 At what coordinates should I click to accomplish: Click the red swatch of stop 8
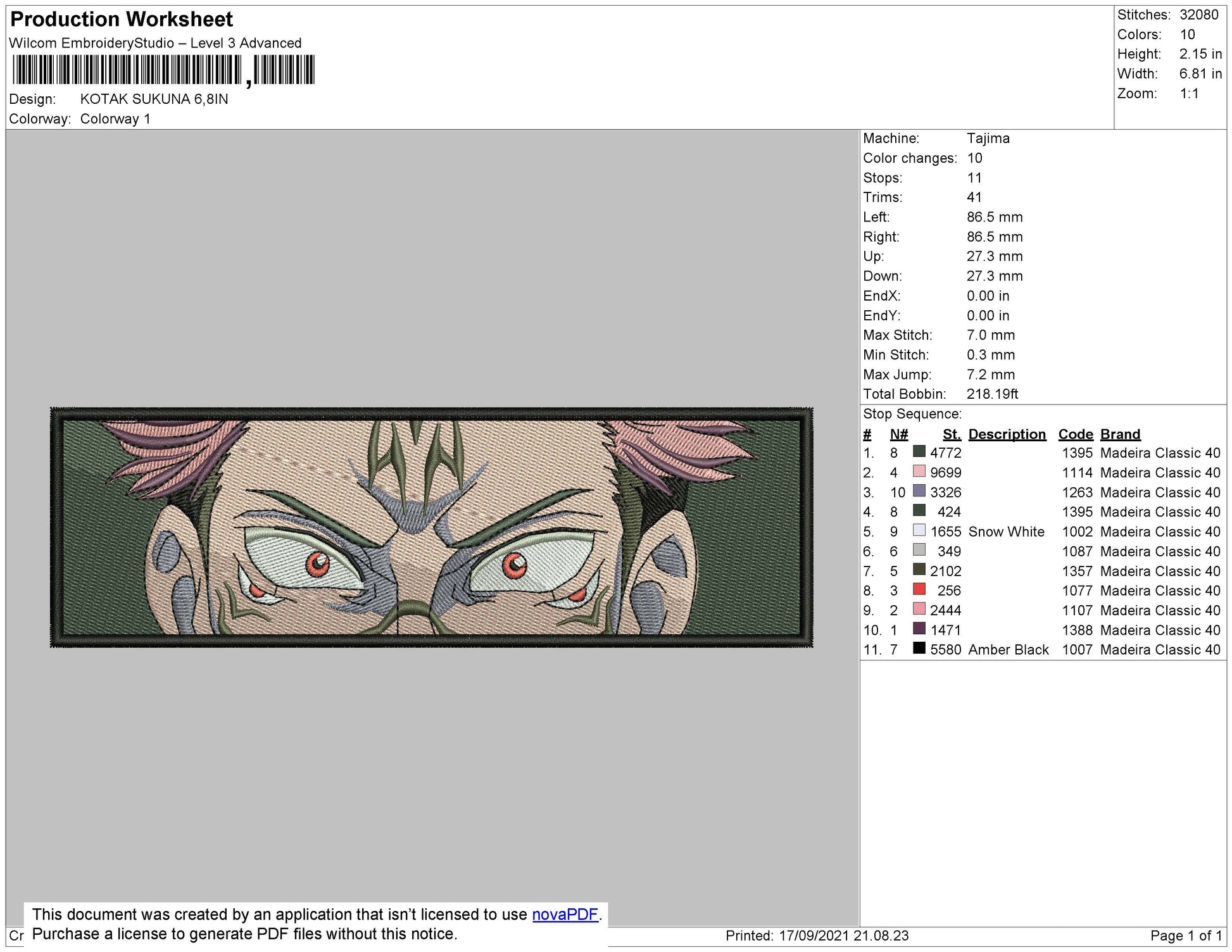coord(919,589)
